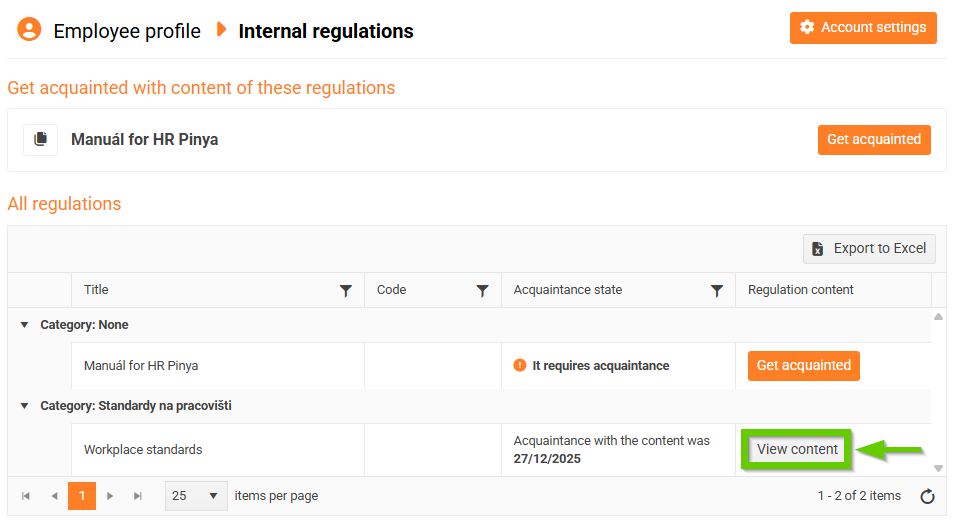Select page number 1
The width and height of the screenshot is (954, 523).
tap(82, 496)
